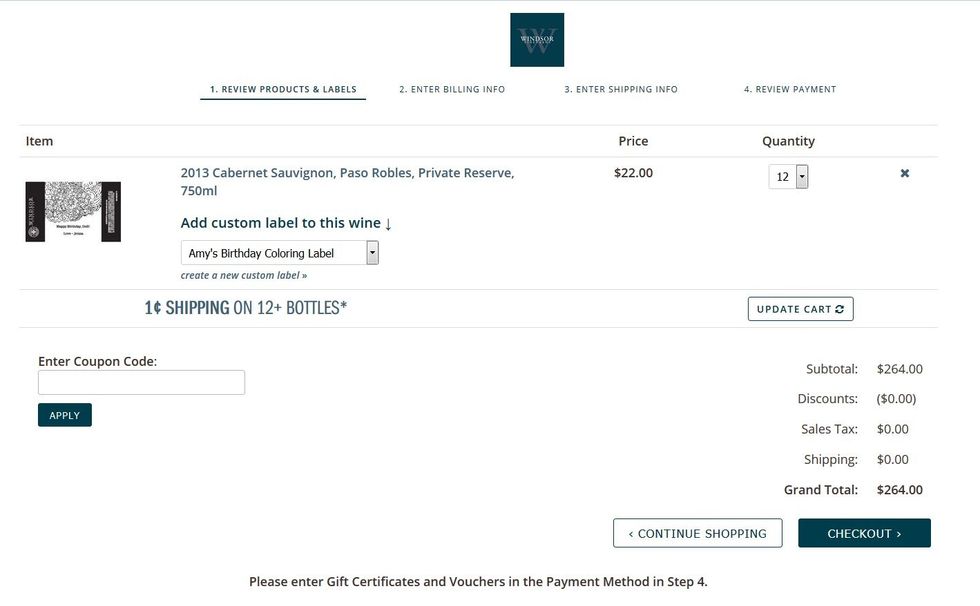Select the Review Payment step

coord(790,89)
